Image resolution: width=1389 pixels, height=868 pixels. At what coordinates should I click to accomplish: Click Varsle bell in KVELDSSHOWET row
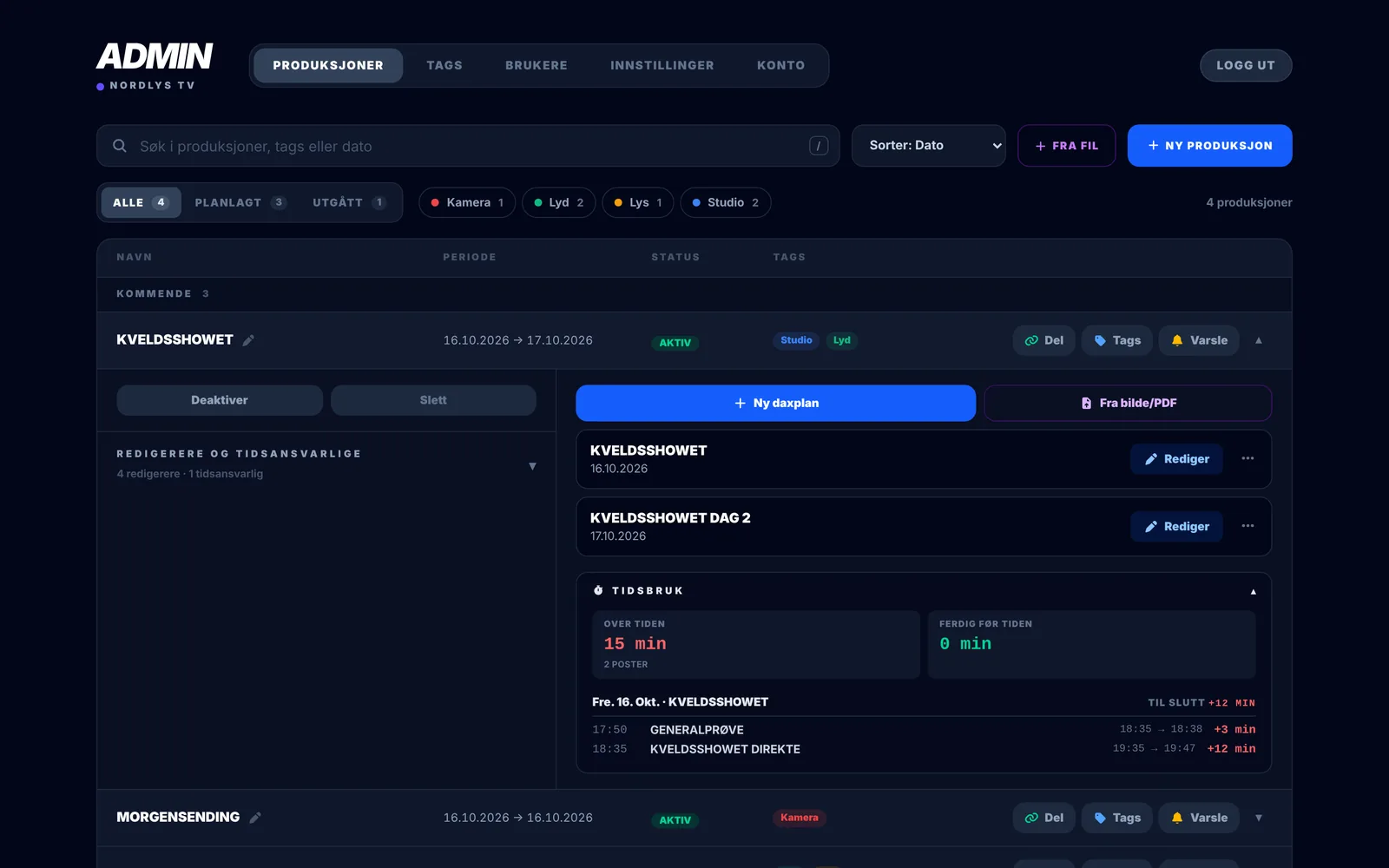[x=1199, y=340]
